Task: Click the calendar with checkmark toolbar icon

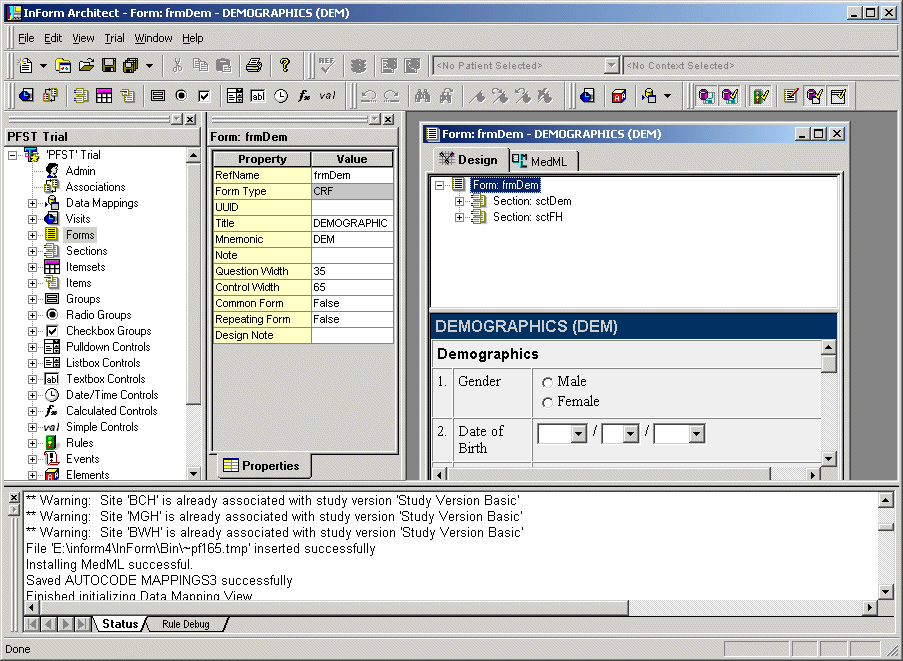Action: pos(838,96)
